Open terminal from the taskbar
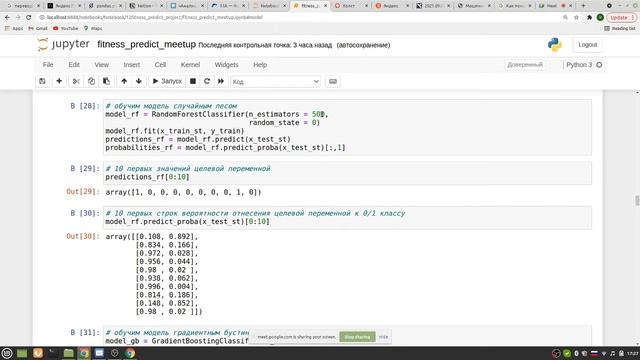The width and height of the screenshot is (640, 360). coord(53,353)
